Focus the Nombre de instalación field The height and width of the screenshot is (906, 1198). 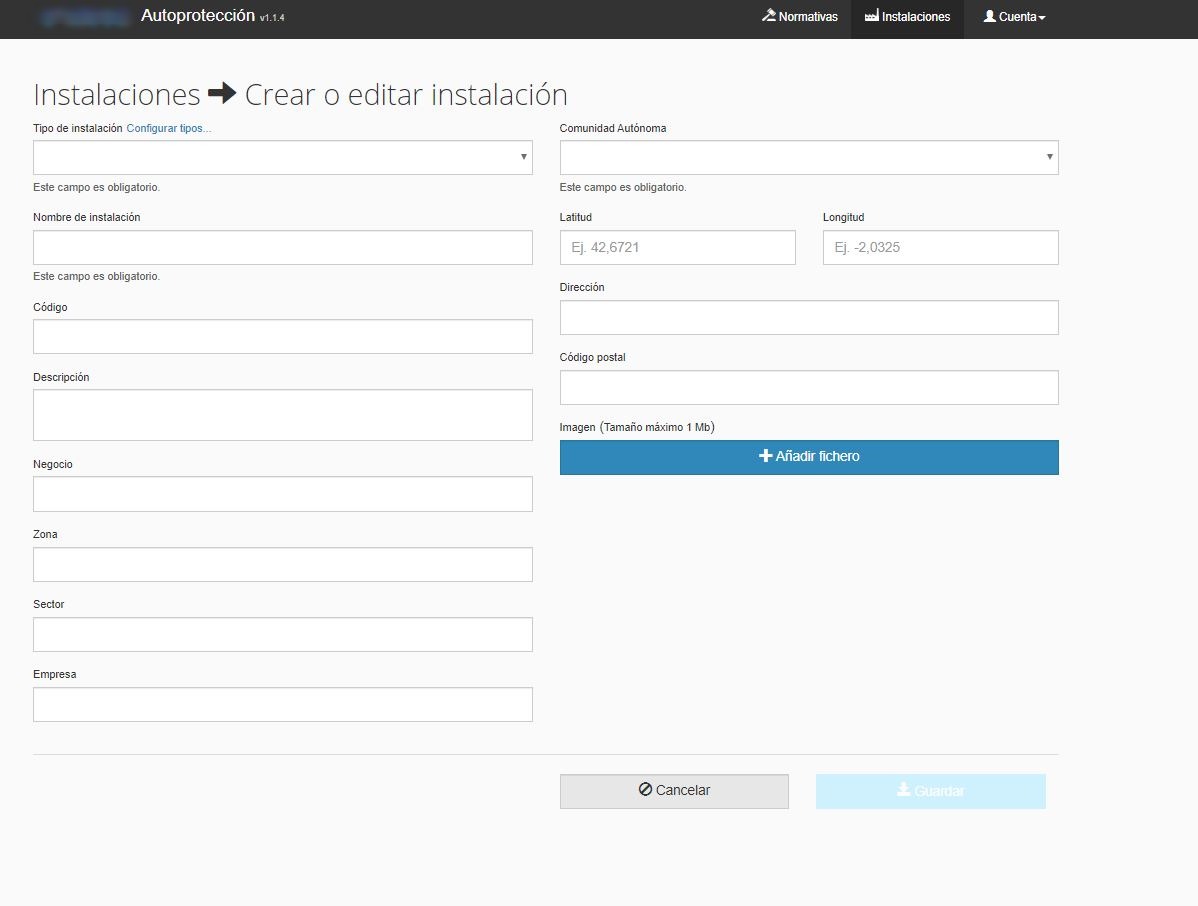[x=282, y=248]
